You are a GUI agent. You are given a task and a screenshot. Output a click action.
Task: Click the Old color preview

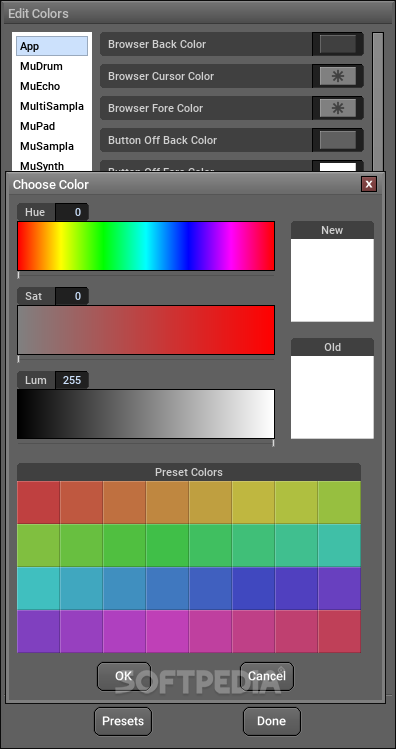332,397
